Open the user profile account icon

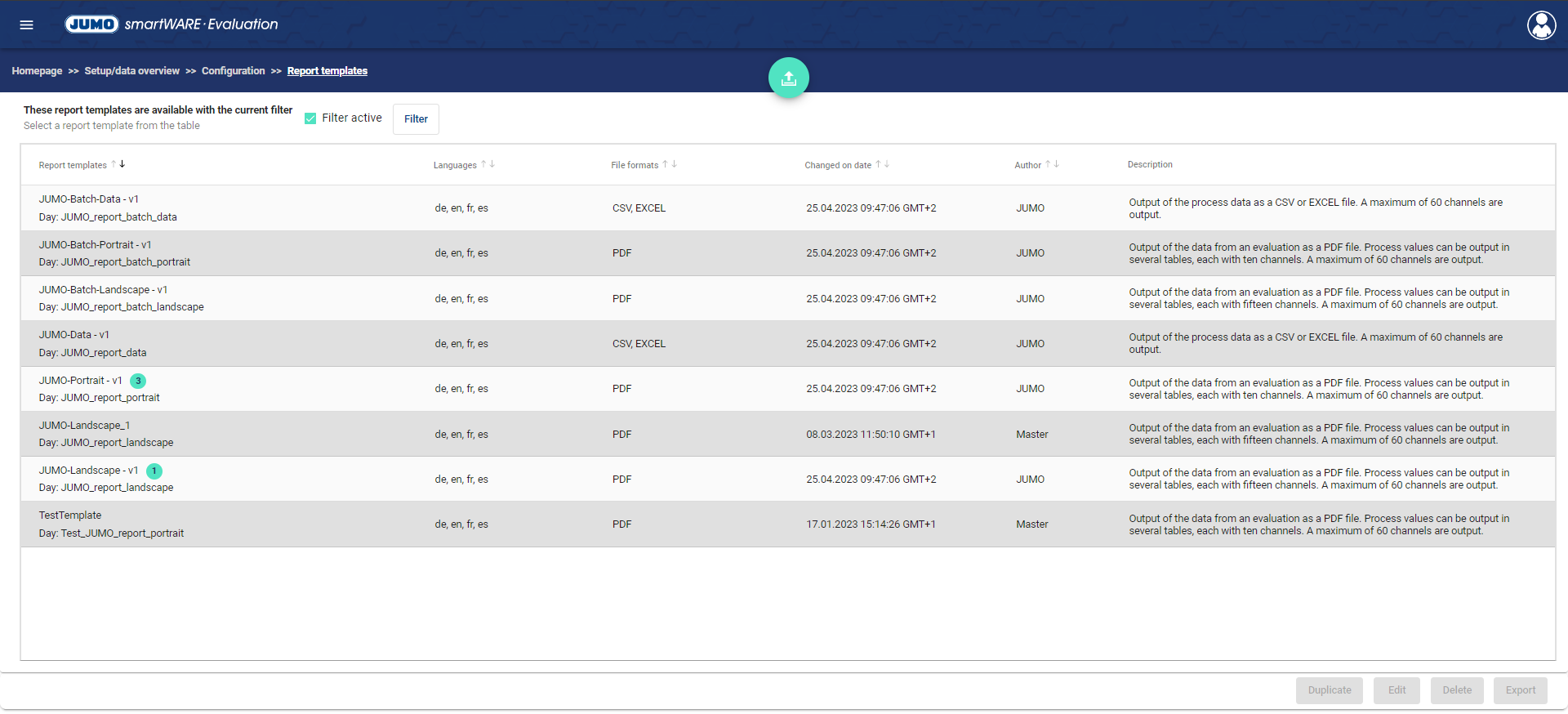(x=1541, y=25)
